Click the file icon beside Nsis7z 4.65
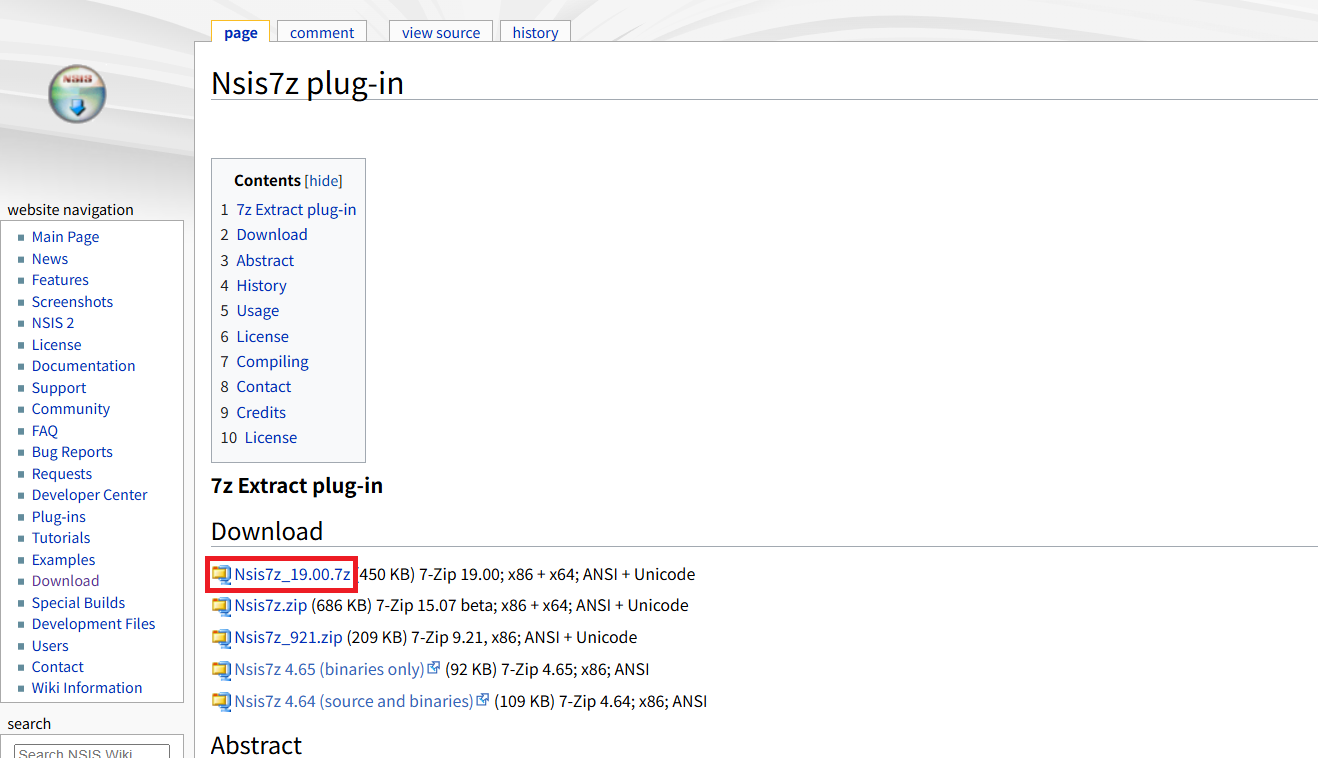The width and height of the screenshot is (1318, 758). click(221, 670)
